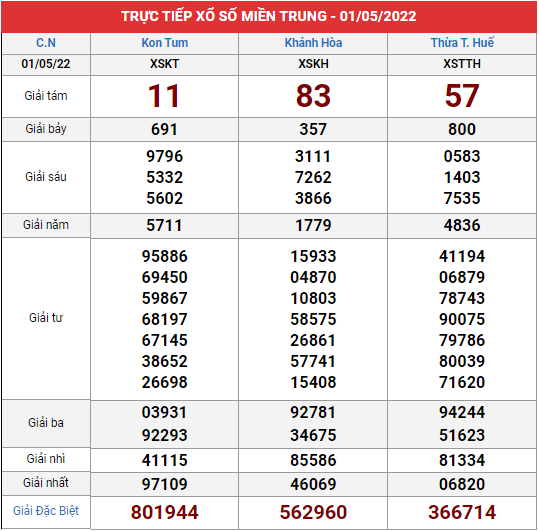Click the Giải tám row label
Viewport: 539px width, 531px height.
(x=46, y=96)
